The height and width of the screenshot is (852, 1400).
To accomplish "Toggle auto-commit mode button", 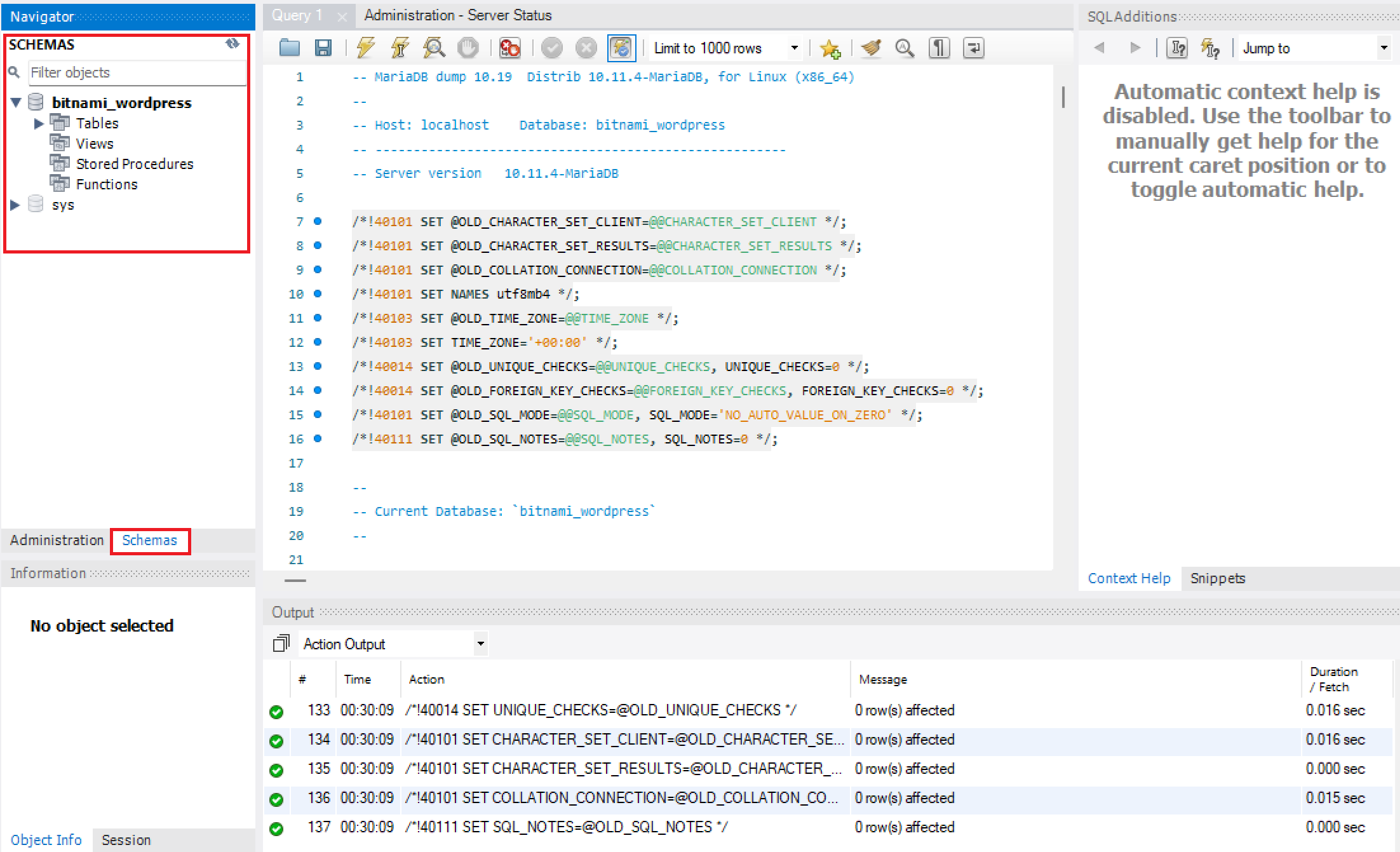I will pos(621,48).
